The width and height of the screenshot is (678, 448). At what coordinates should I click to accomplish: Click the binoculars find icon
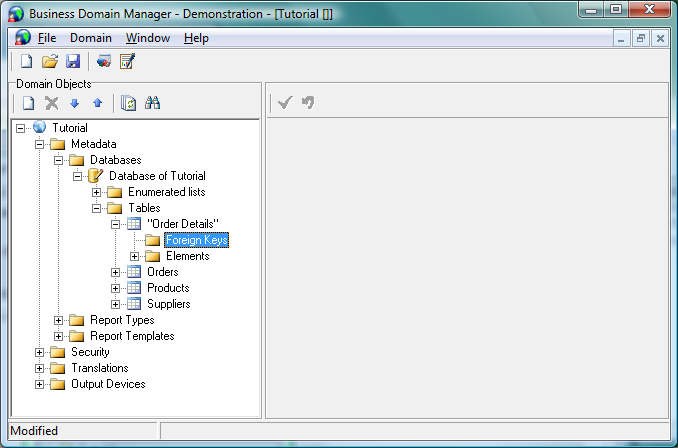click(153, 103)
